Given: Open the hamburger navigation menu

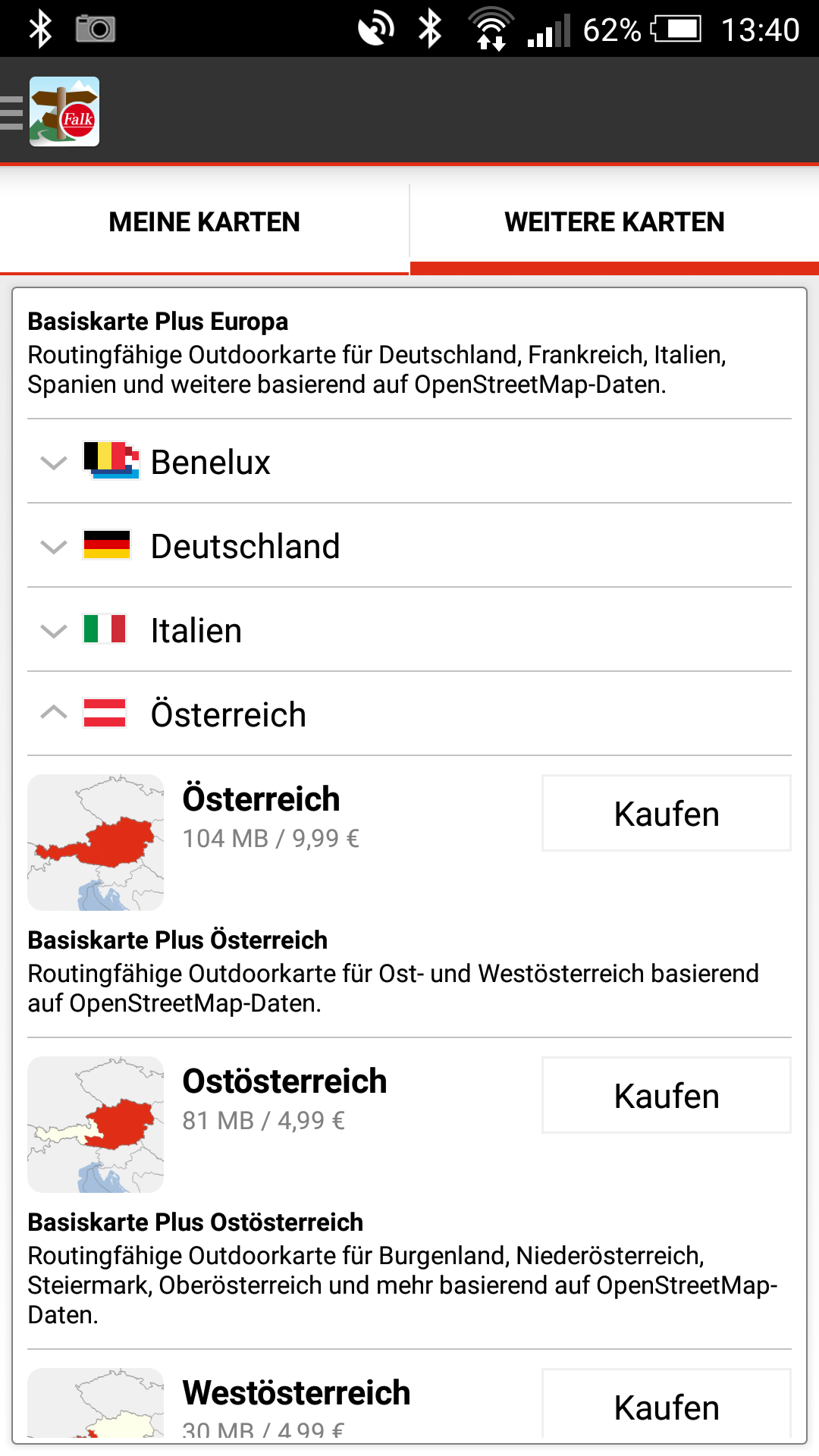Looking at the screenshot, I should [x=11, y=112].
